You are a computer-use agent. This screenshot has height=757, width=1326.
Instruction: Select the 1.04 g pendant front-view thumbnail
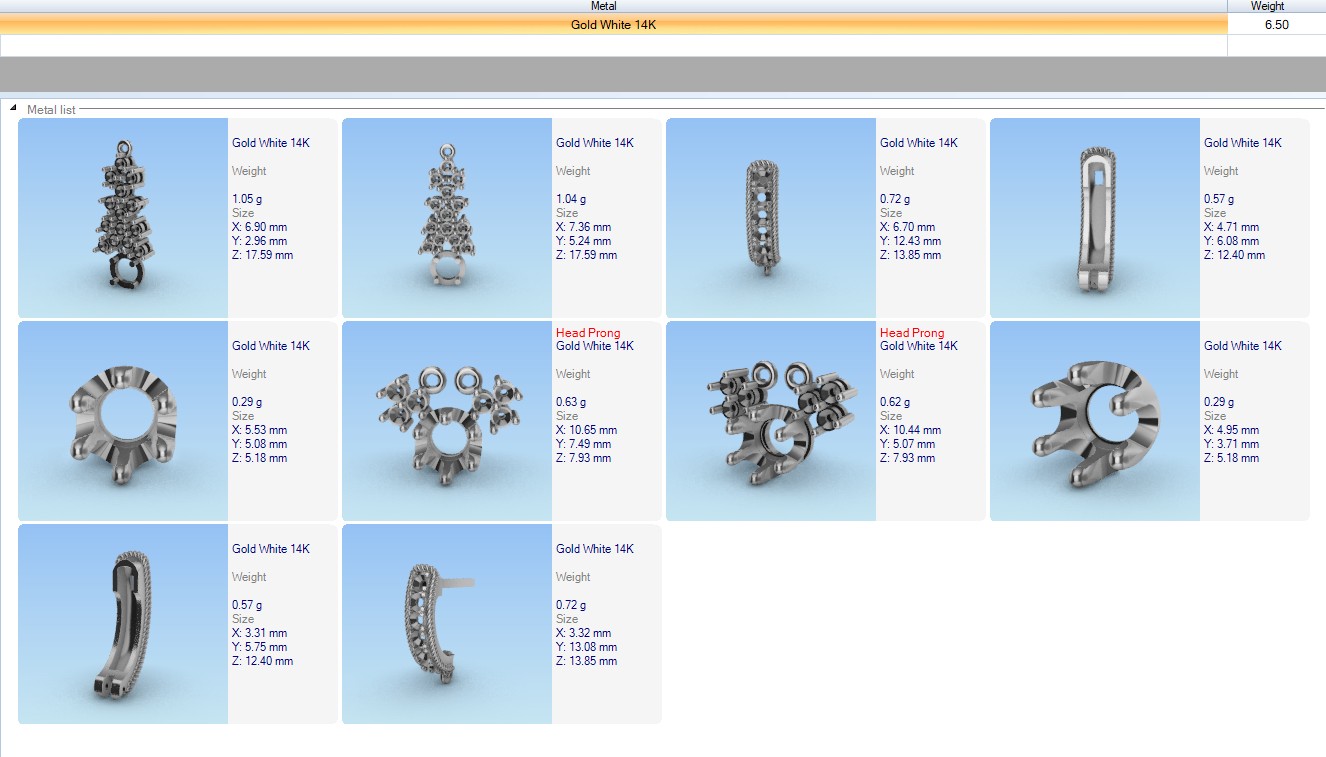(x=447, y=218)
